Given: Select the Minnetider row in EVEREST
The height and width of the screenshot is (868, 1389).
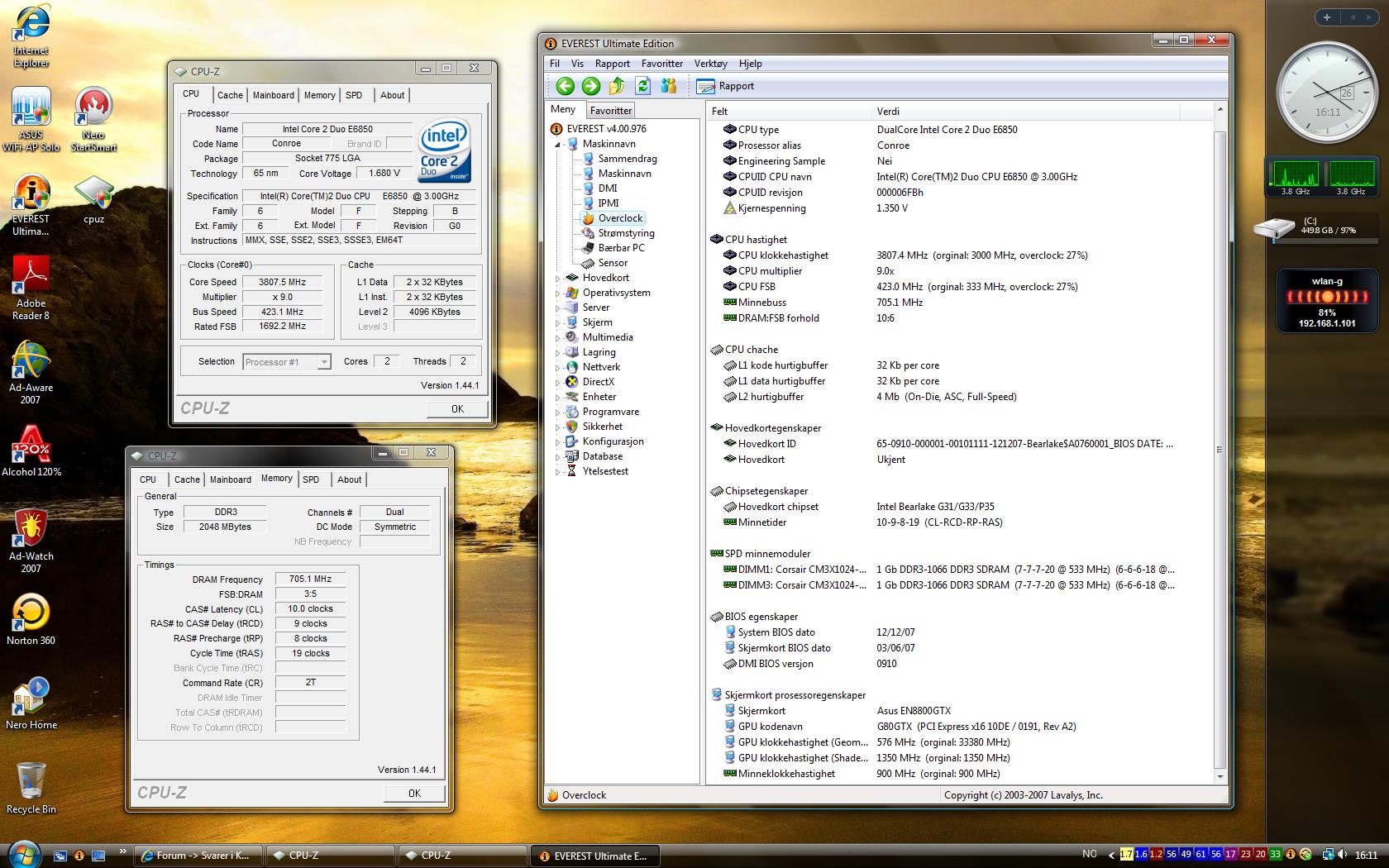Looking at the screenshot, I should 959,522.
